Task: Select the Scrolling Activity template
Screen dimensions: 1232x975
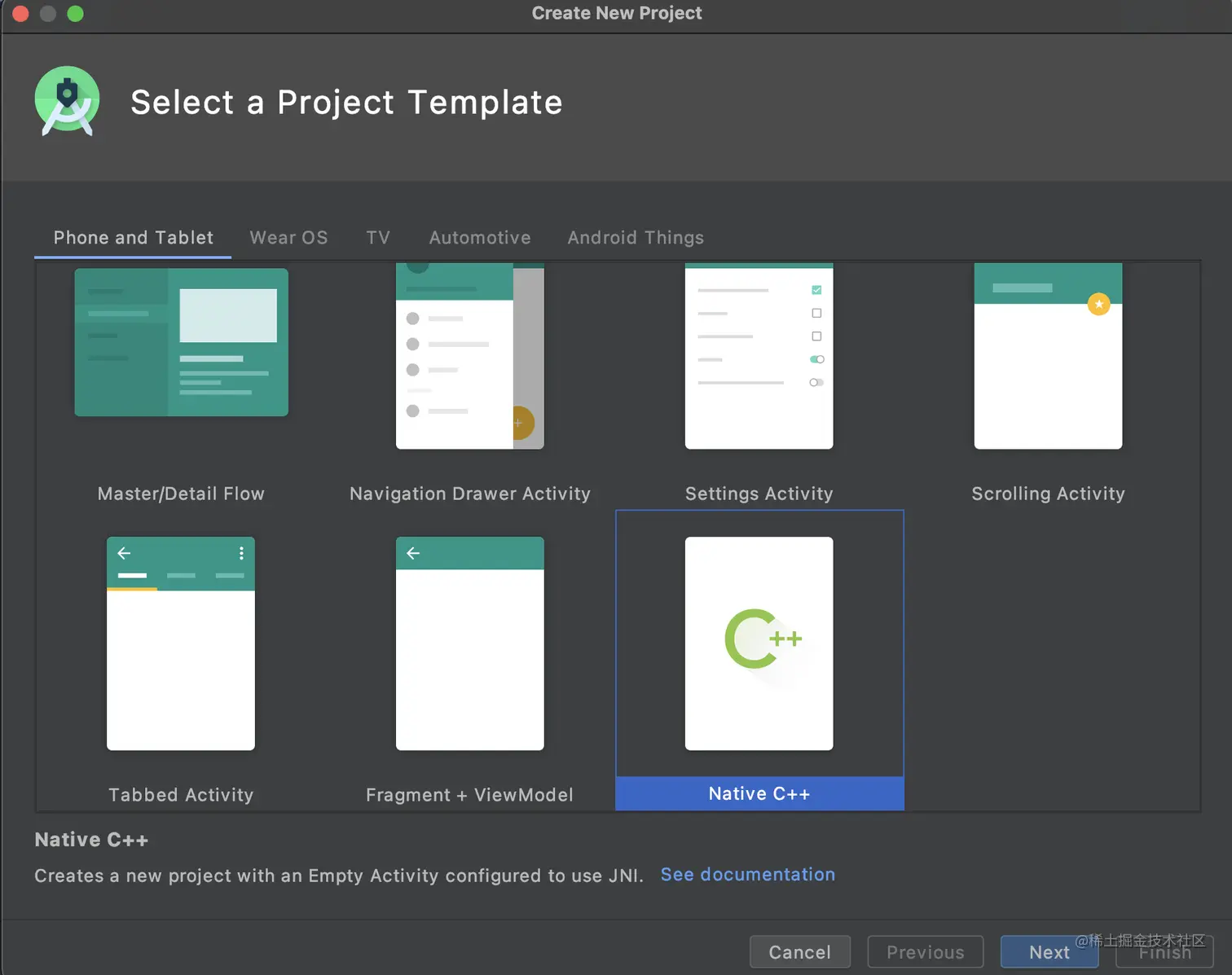Action: [1048, 356]
